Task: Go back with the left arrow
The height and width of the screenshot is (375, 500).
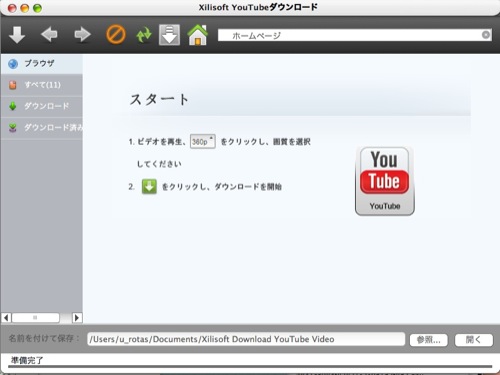Action: (49, 34)
